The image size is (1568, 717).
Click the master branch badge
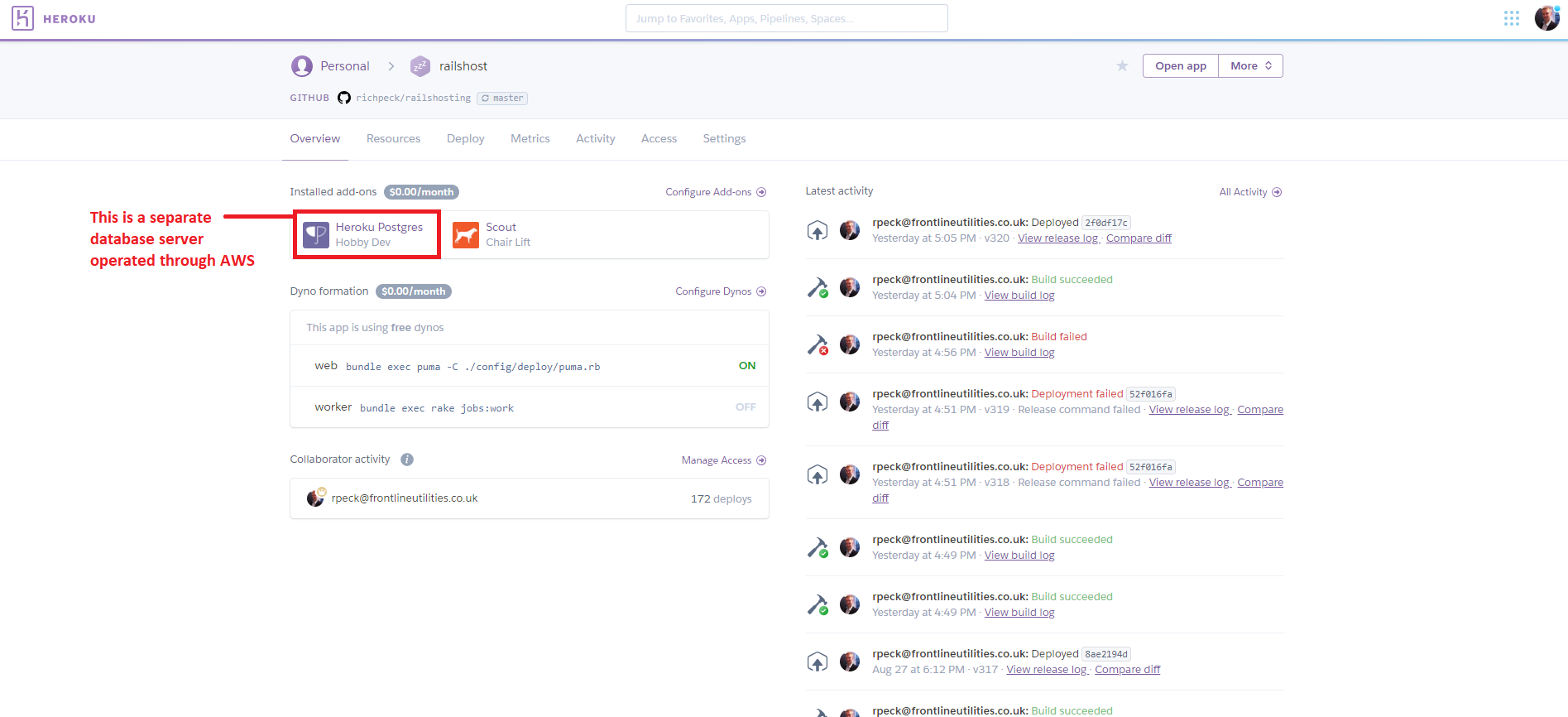pos(502,98)
